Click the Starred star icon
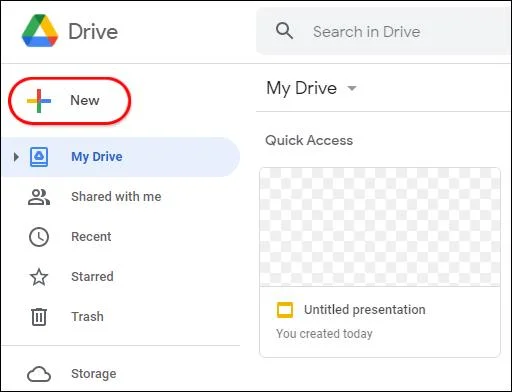Screen dimensions: 512x392 39,277
